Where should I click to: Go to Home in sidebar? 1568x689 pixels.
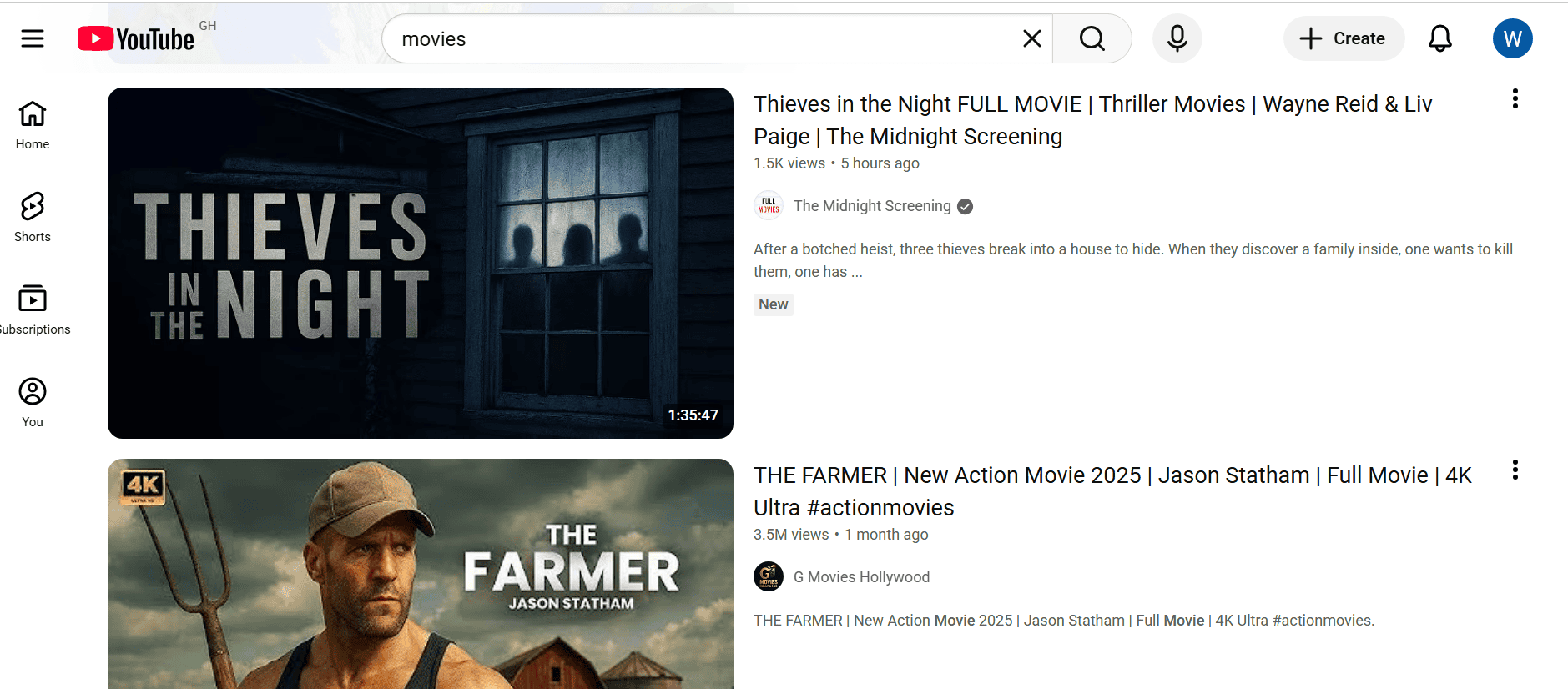33,125
